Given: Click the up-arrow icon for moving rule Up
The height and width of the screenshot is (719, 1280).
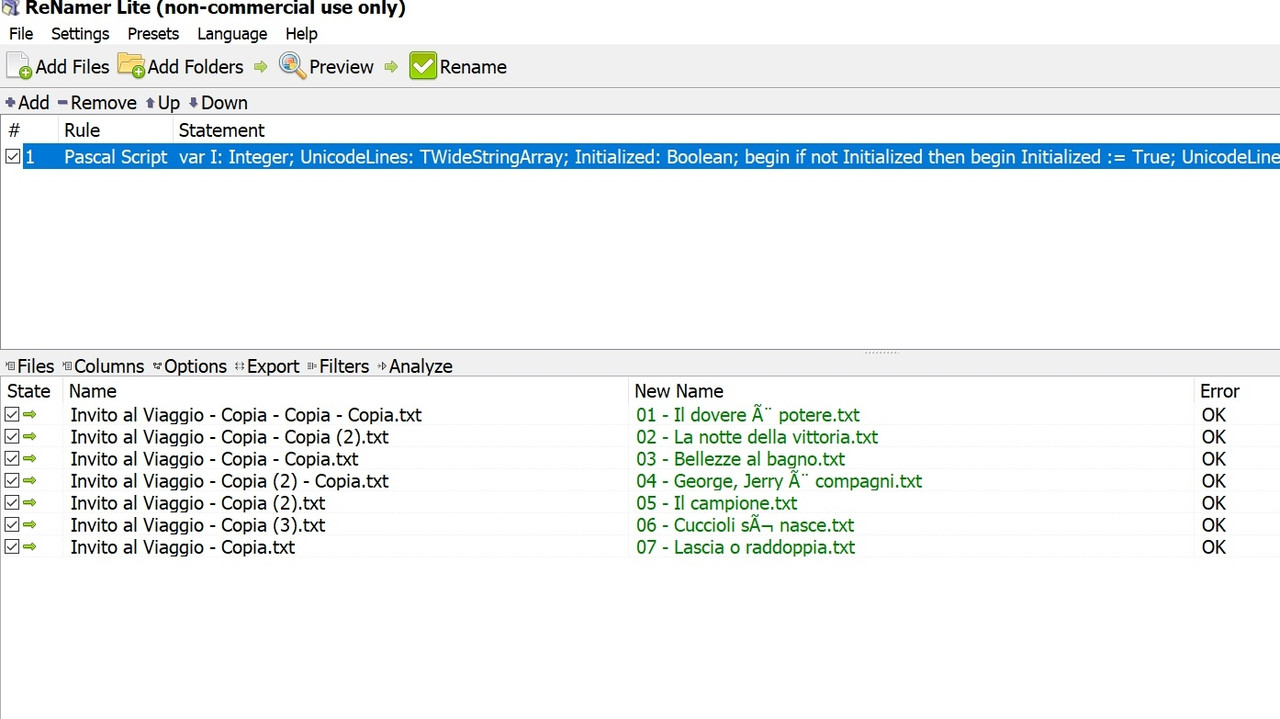Looking at the screenshot, I should [150, 103].
